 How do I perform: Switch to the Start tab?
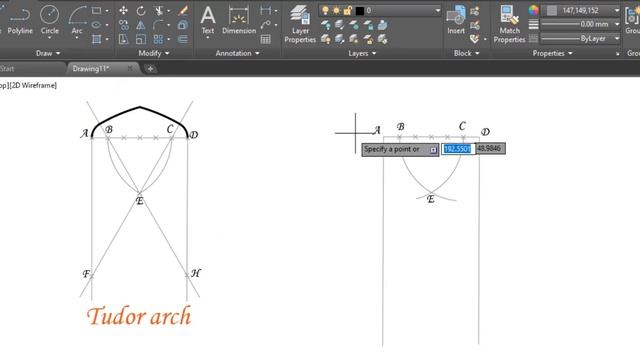(x=7, y=69)
